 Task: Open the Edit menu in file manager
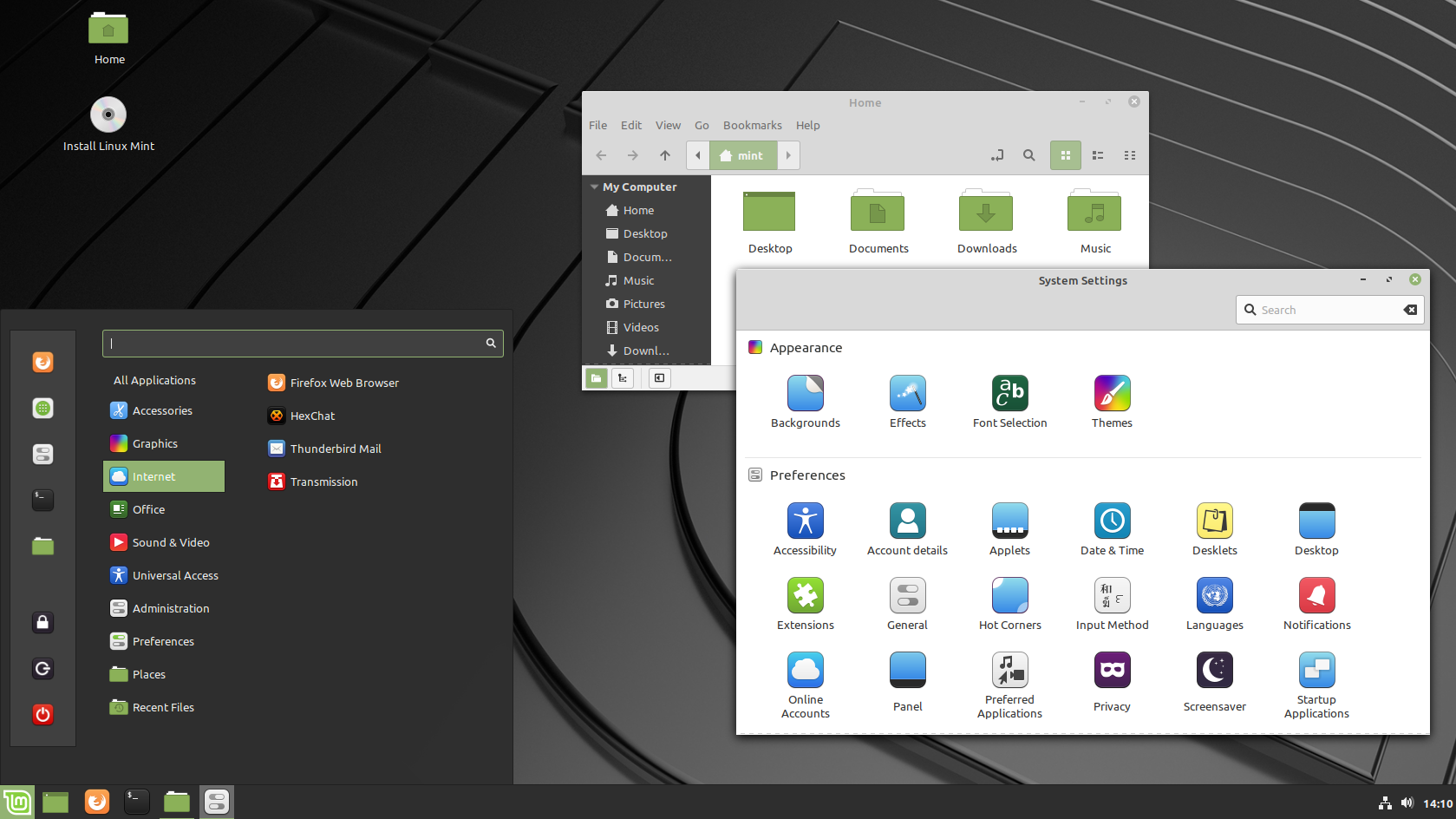pos(631,125)
